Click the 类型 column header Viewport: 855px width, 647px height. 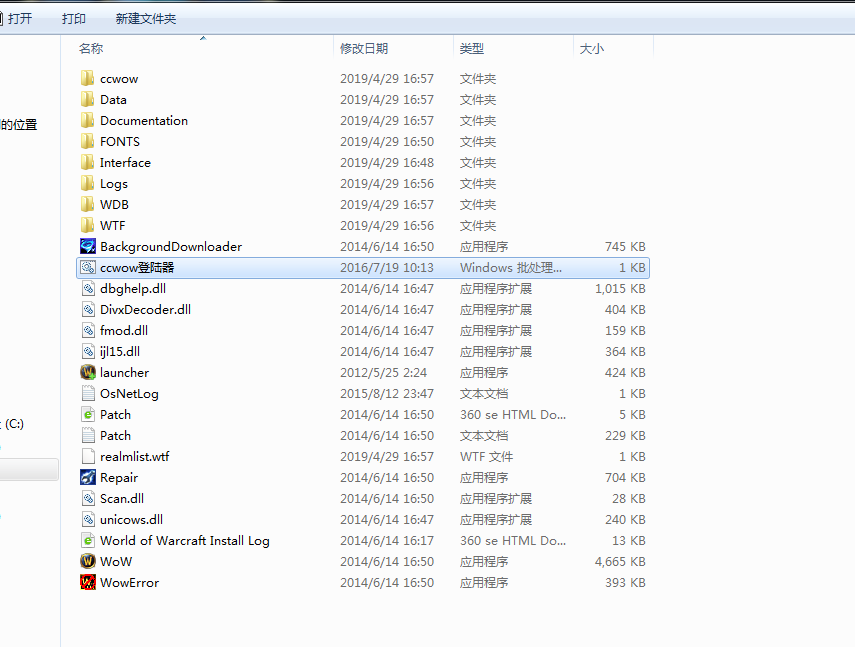point(470,47)
